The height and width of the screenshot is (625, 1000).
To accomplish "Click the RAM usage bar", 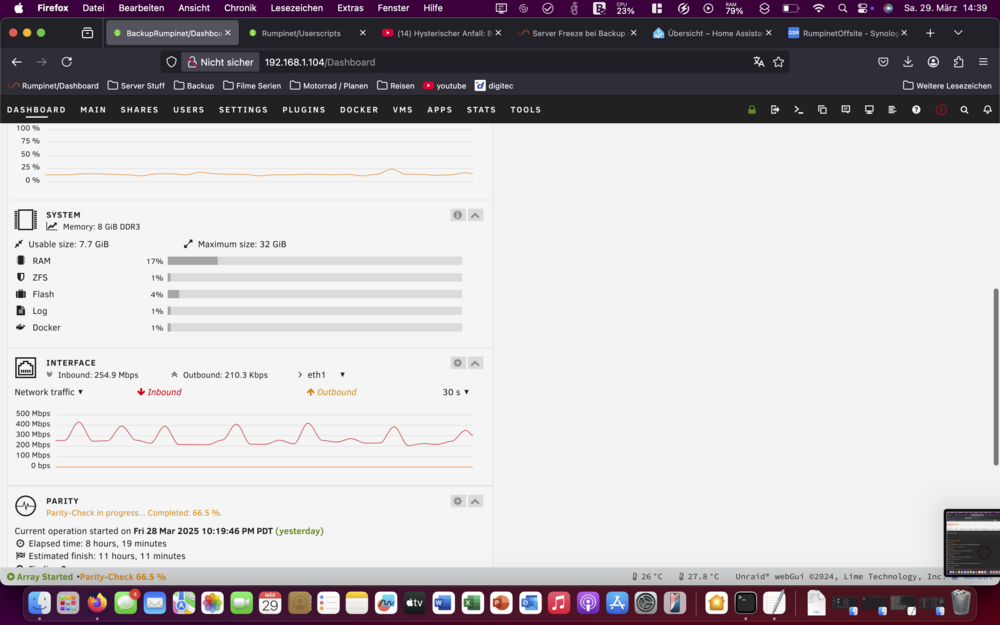I will 315,261.
